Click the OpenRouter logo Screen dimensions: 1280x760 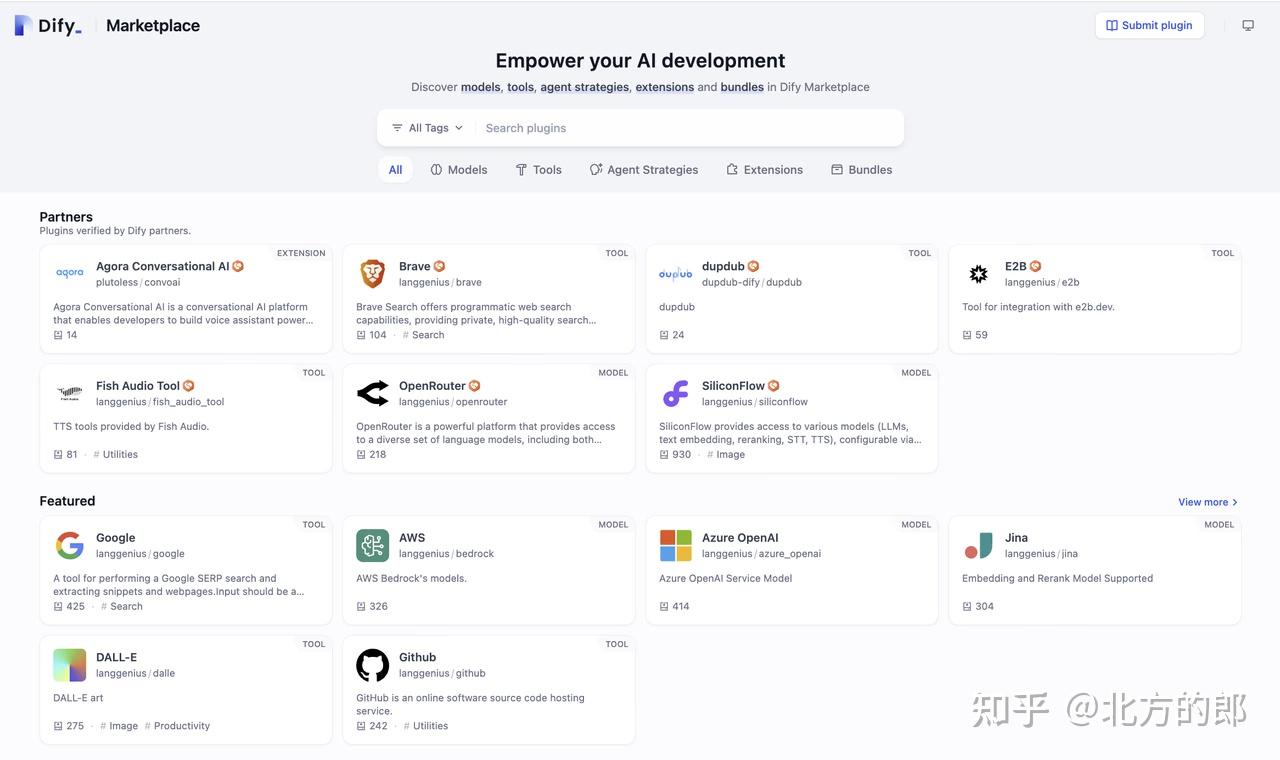tap(373, 393)
